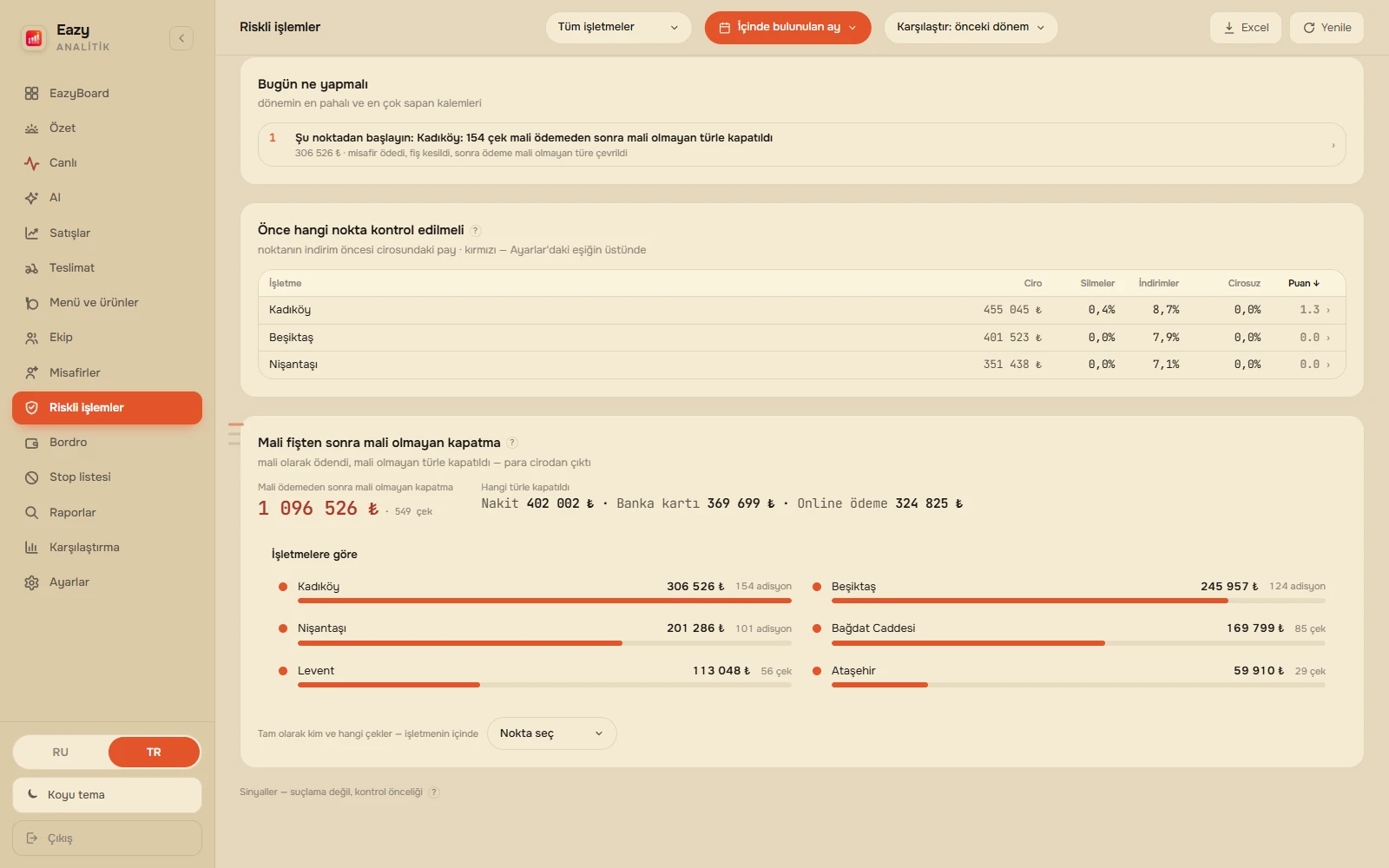1389x868 pixels.
Task: Select the Levent 113 048 ₺ entry
Action: [x=535, y=675]
